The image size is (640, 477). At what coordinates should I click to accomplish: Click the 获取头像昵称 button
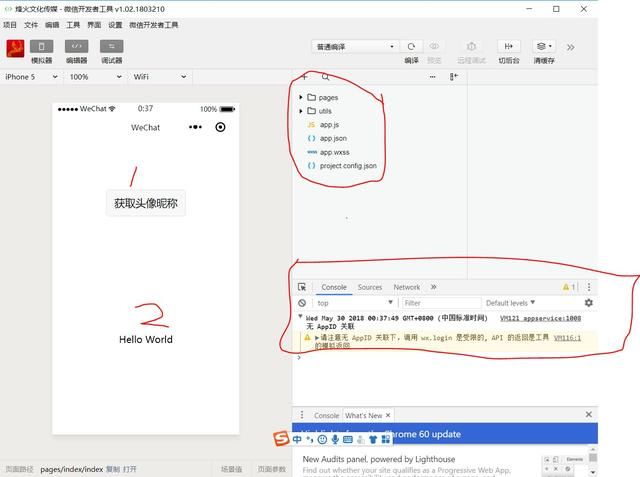(146, 203)
